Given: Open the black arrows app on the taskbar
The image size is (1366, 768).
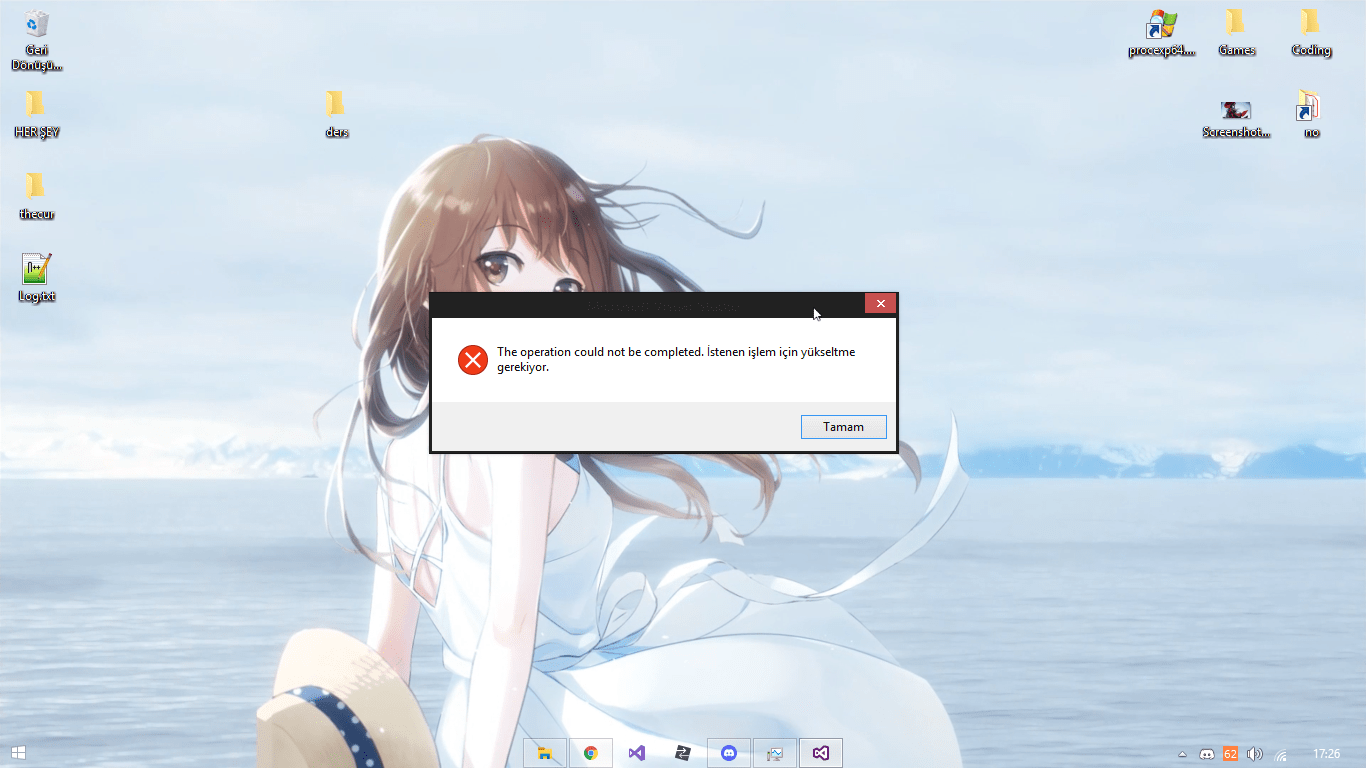Looking at the screenshot, I should [683, 753].
